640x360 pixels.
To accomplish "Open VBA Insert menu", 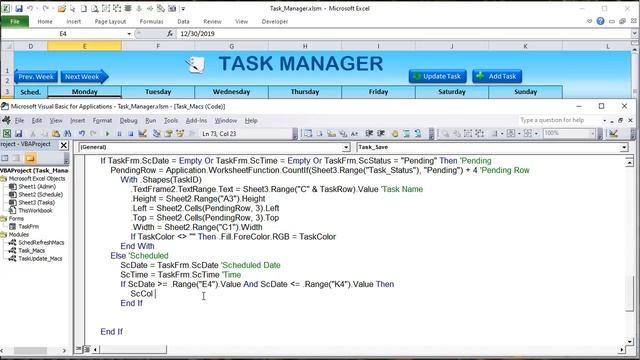I will (78, 120).
